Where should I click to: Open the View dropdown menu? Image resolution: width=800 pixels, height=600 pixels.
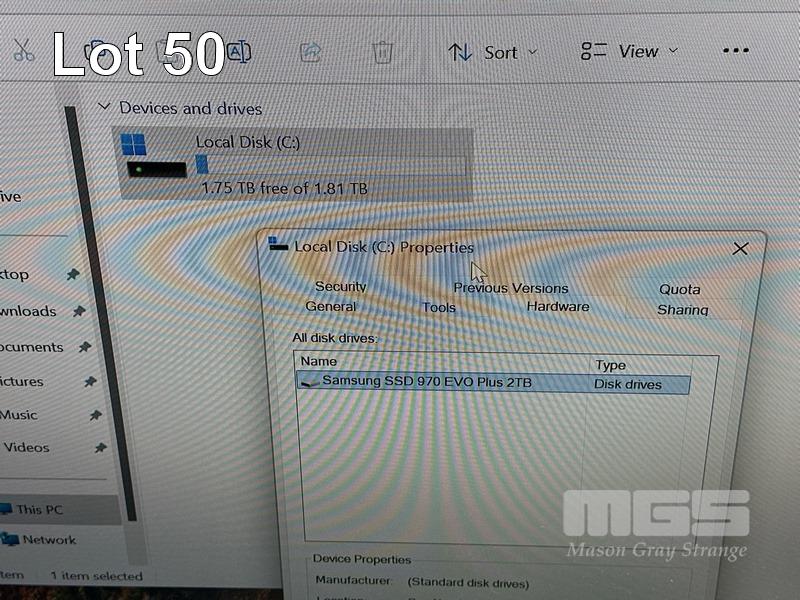630,51
